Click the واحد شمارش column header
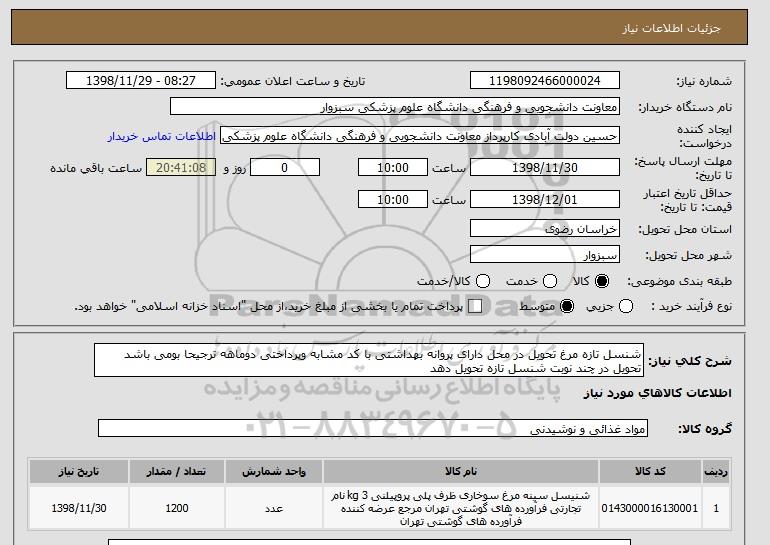 click(274, 471)
